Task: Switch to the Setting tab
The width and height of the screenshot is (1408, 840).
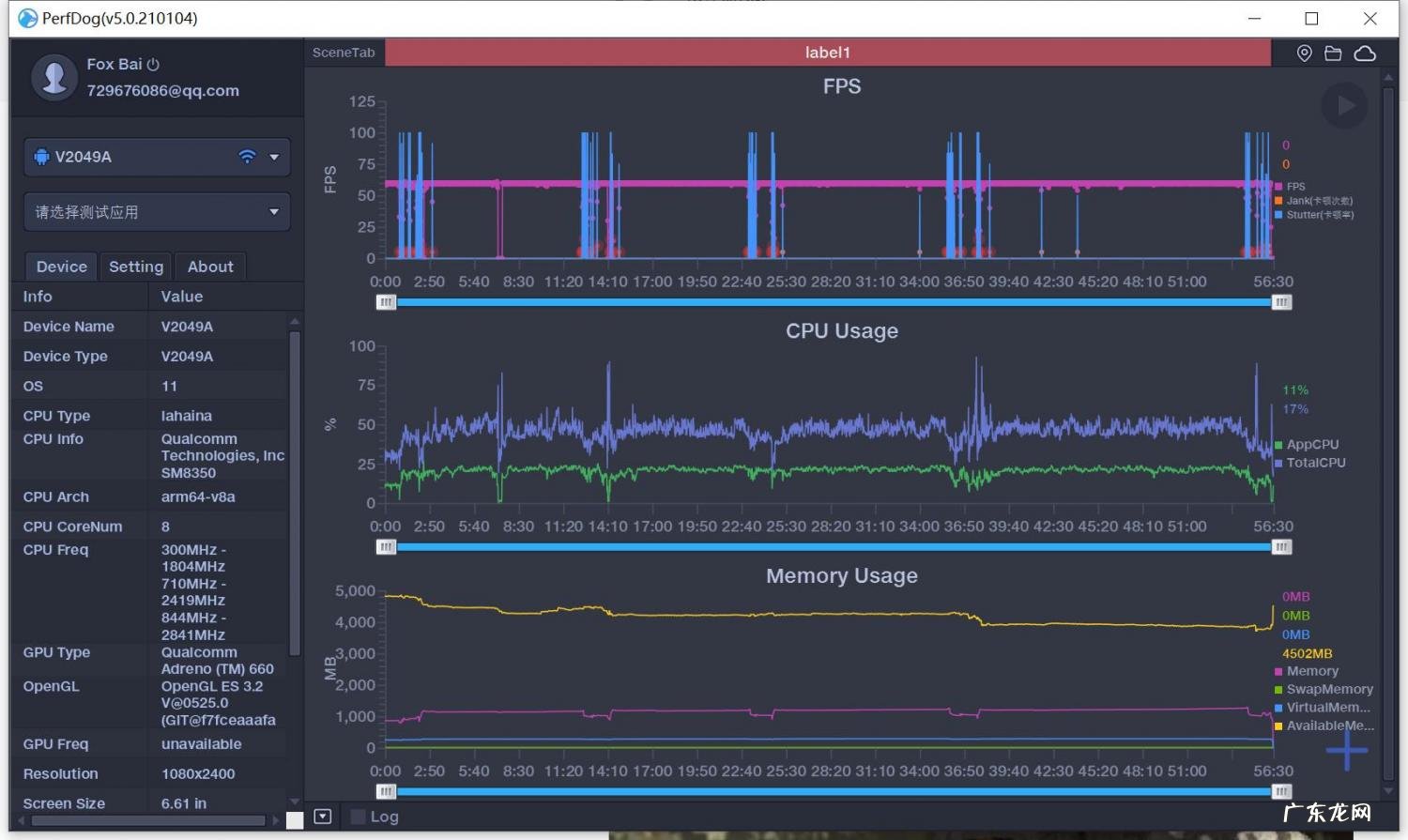Action: pyautogui.click(x=136, y=267)
